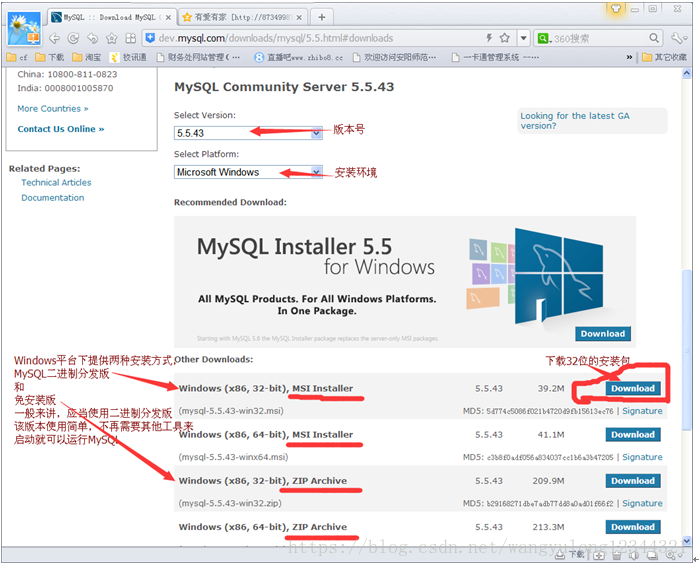This screenshot has width=699, height=567.
Task: Open Signature link for mysql-5.5.43-win32.zip
Action: coord(642,503)
